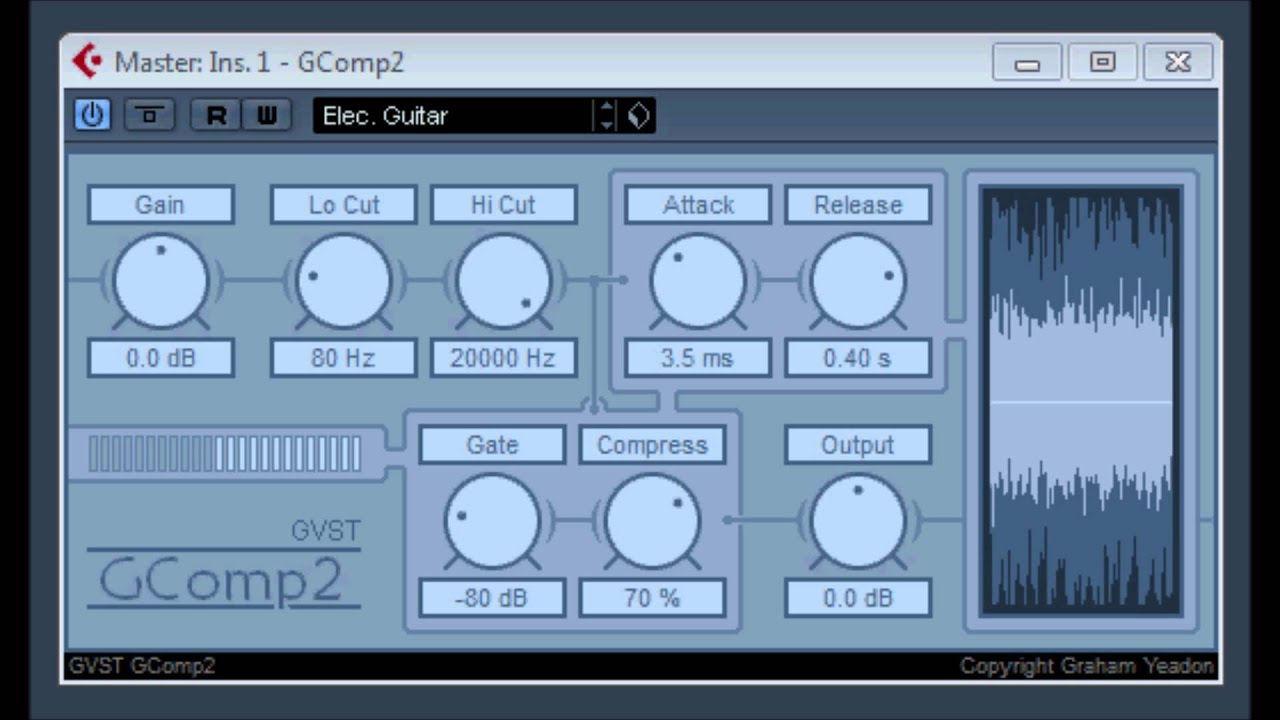Click the GComp2 logo text
The width and height of the screenshot is (1280, 720).
pos(222,580)
